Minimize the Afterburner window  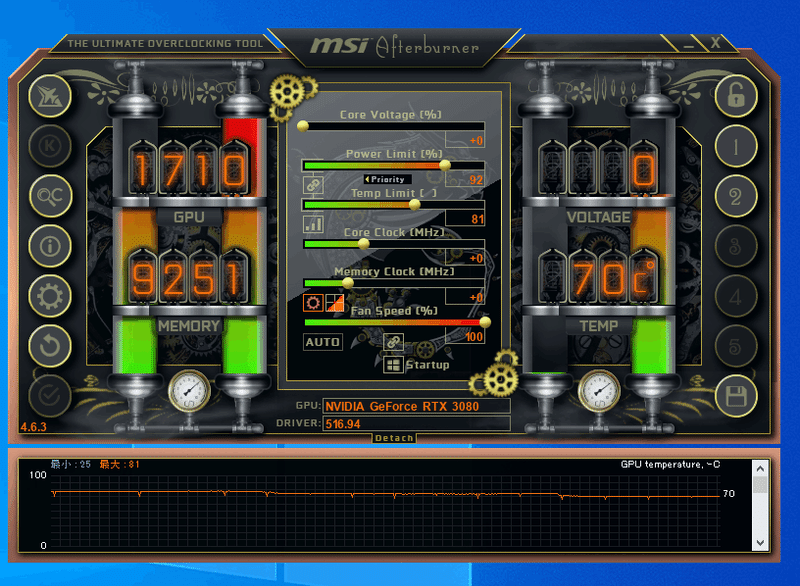click(x=689, y=44)
